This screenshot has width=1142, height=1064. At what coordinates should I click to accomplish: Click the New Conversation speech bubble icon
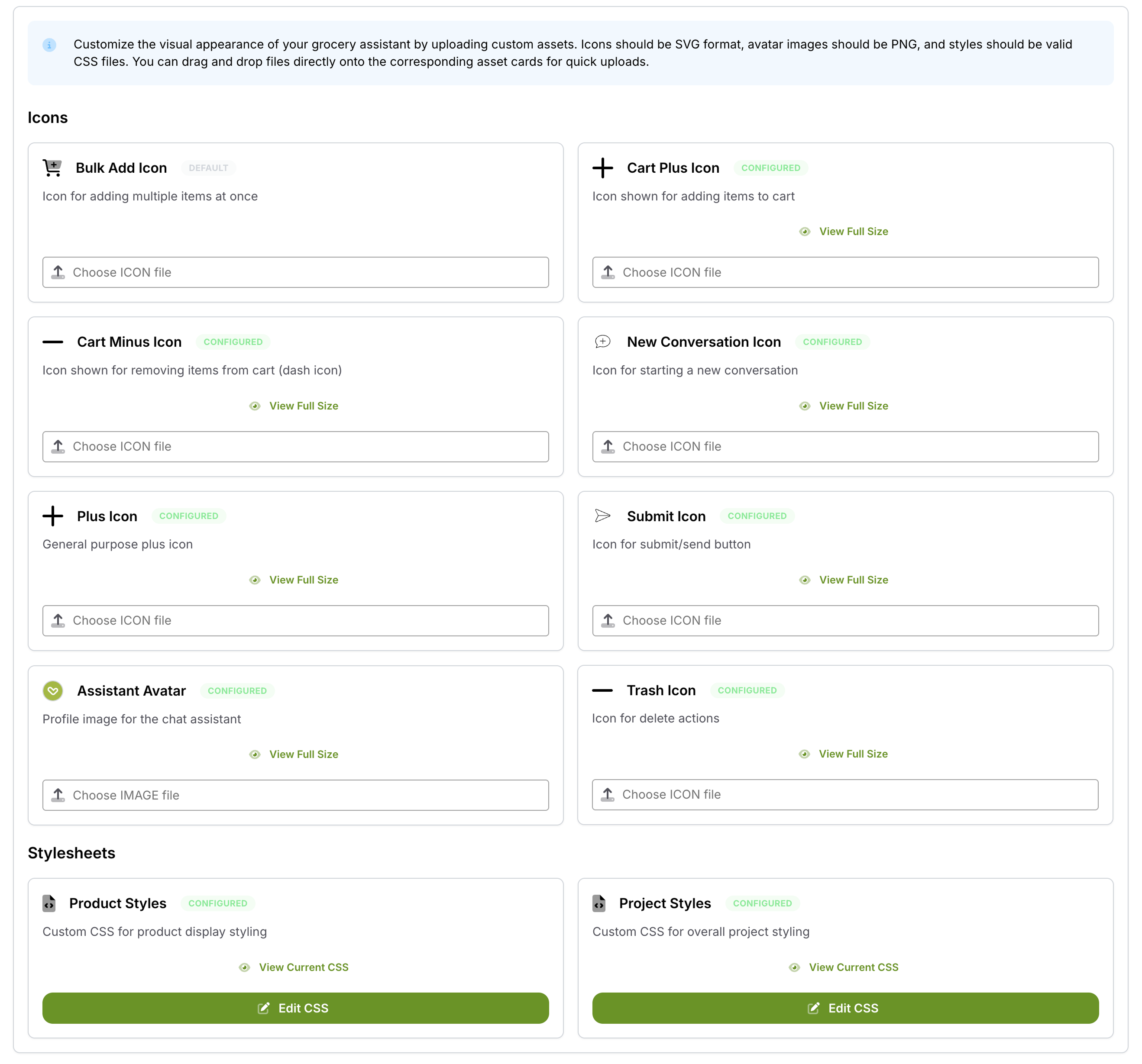pos(602,342)
